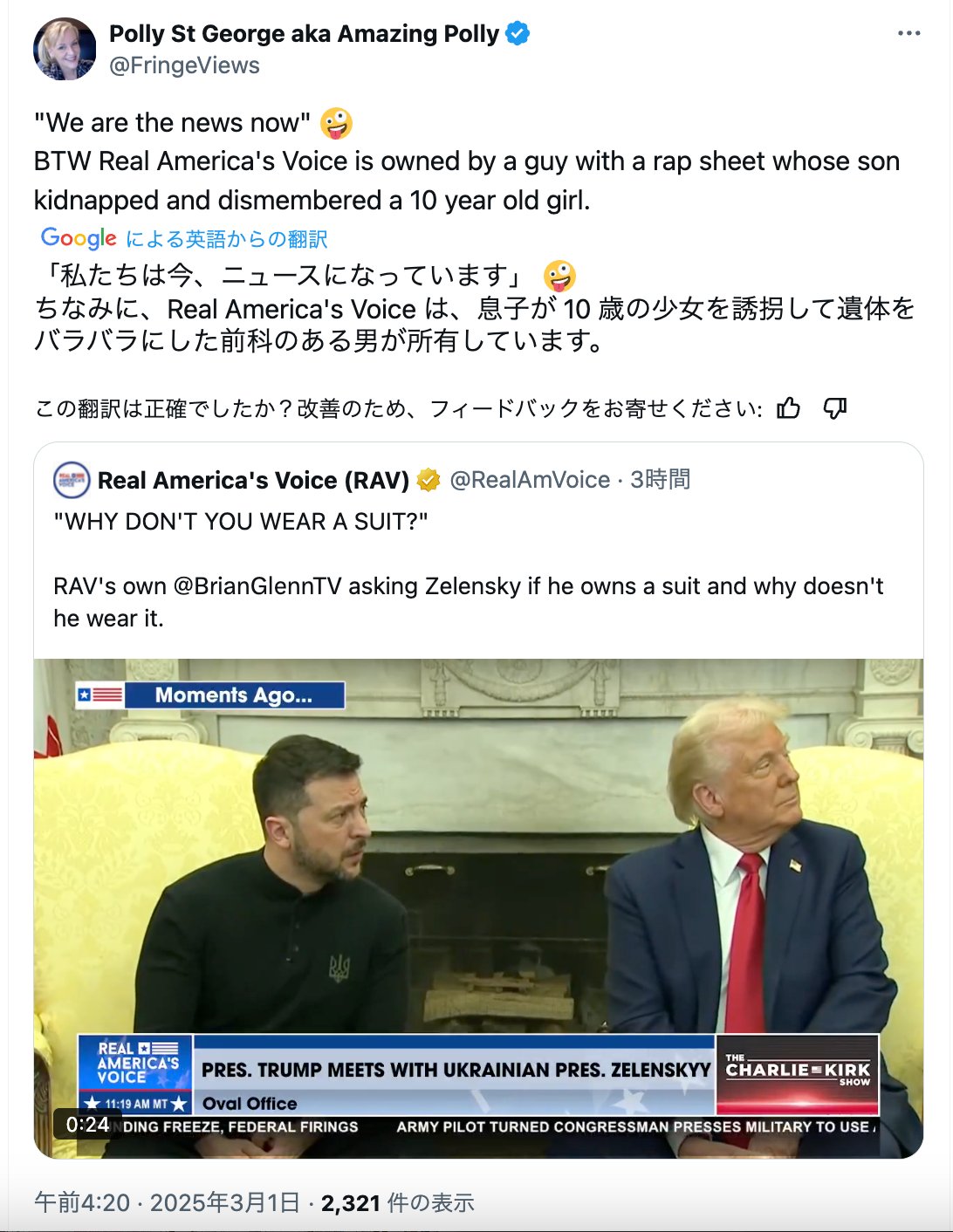Click the @RealAmVoice handle in quoted post

pos(530,480)
